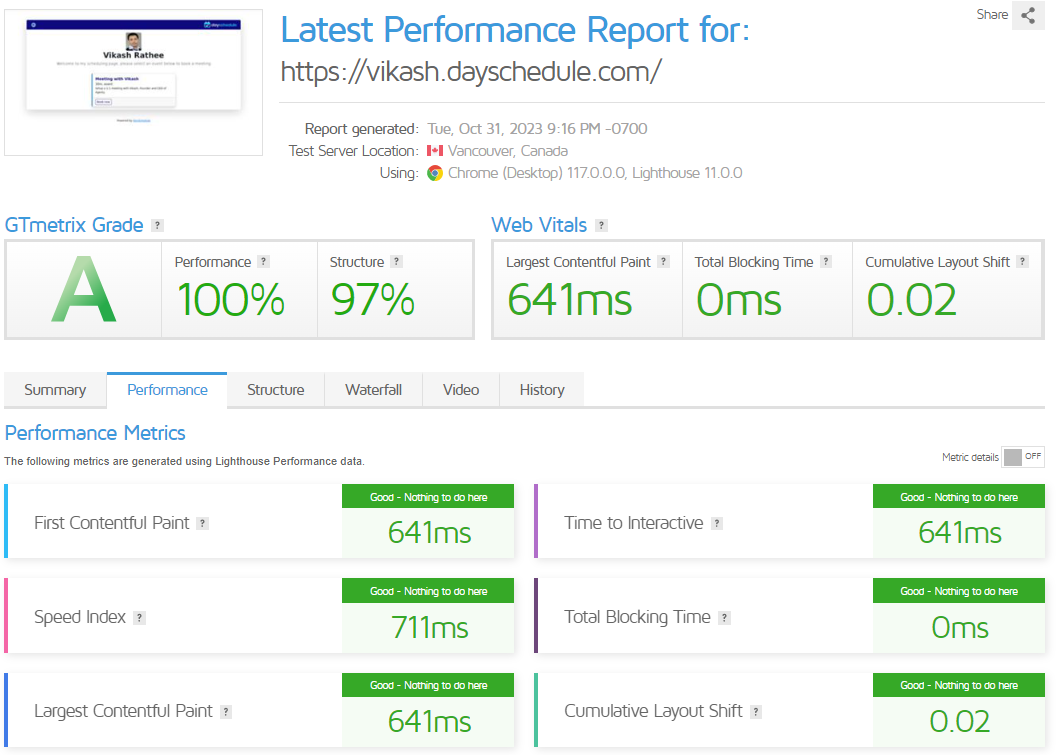Click help icon for Web Vitals Largest Contentful Paint
Screen dimensions: 1057x755
[x=663, y=262]
